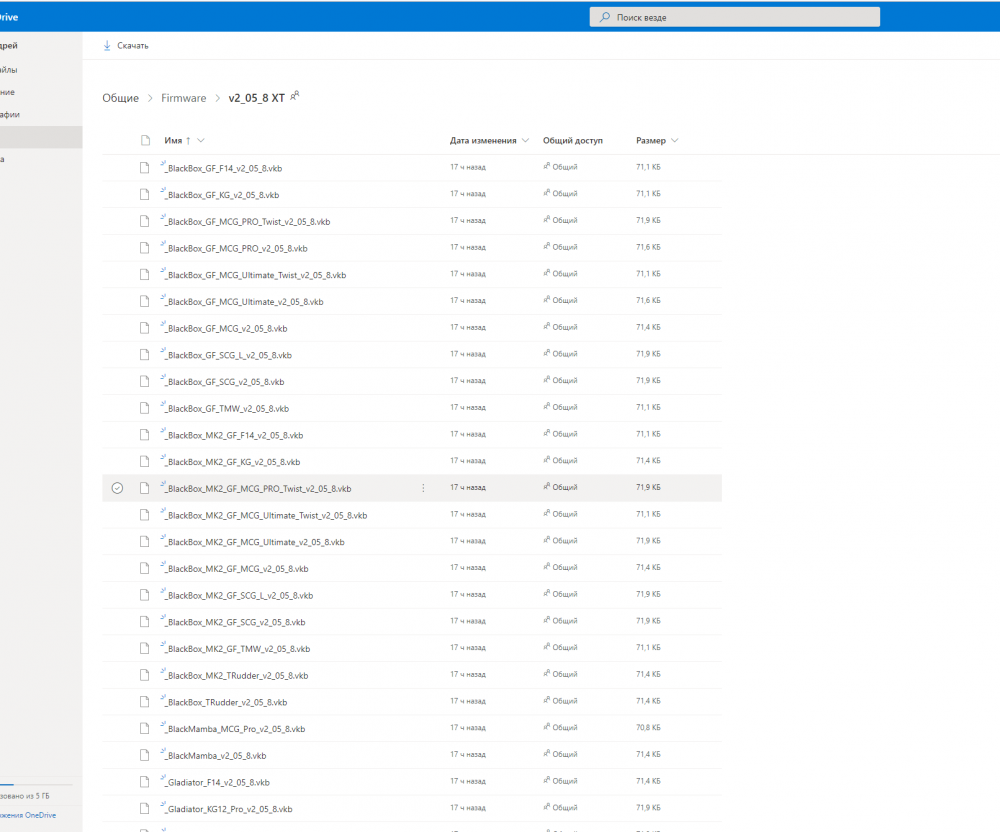Open the Общие breadcrumb link
The height and width of the screenshot is (832, 1000).
coord(121,98)
